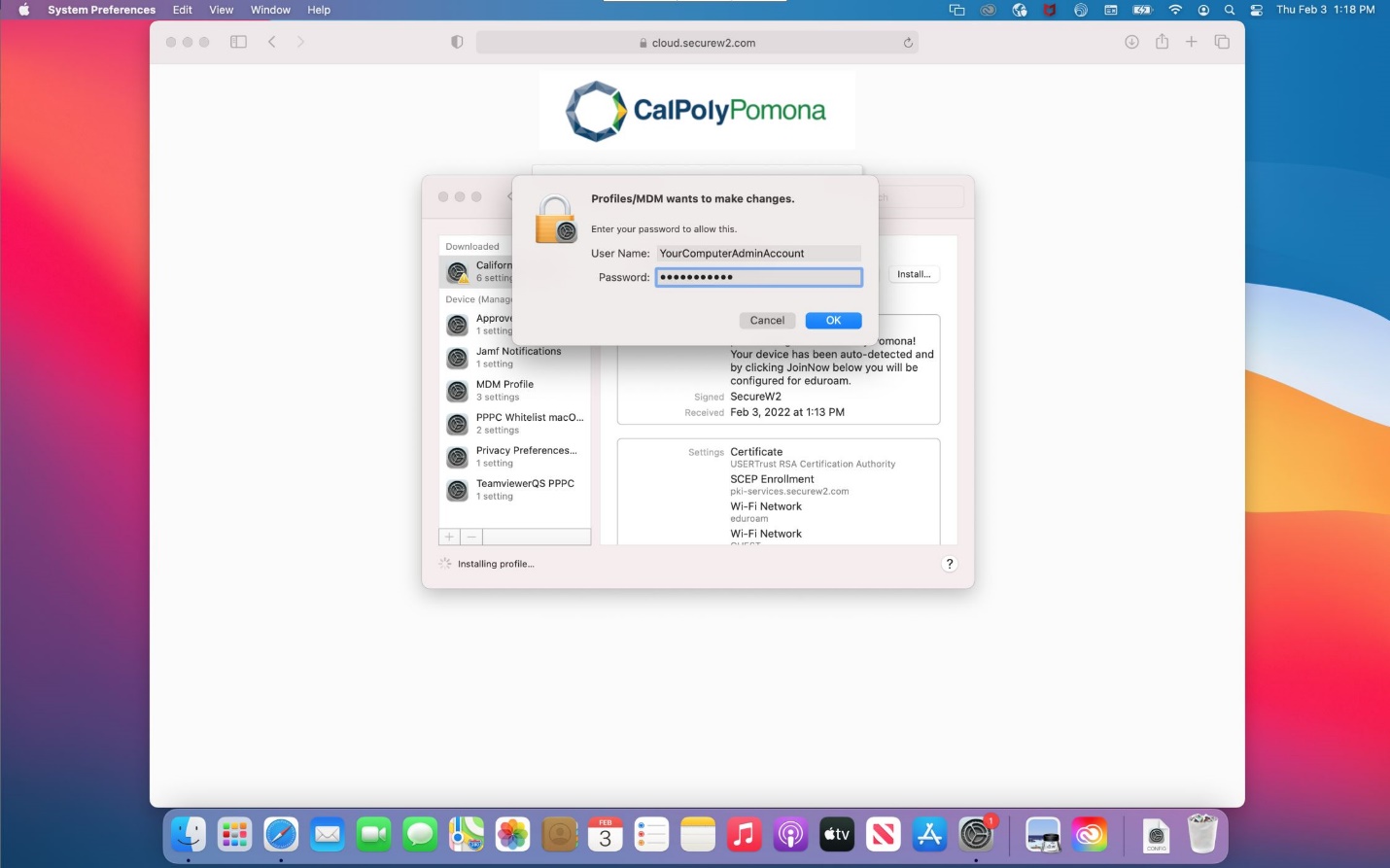Click the battery status icon

point(1143,10)
